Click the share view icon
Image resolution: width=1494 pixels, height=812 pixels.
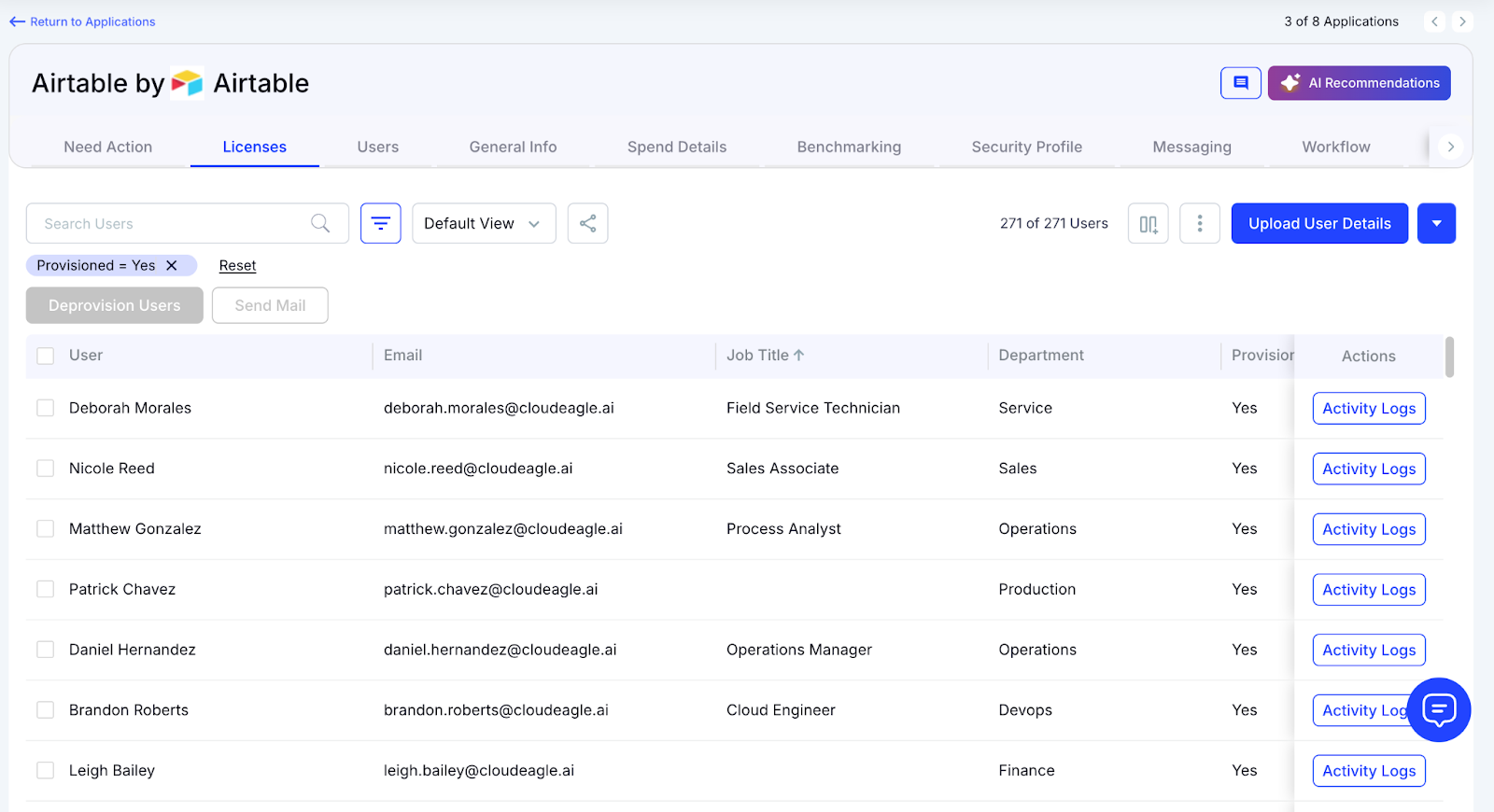[587, 223]
